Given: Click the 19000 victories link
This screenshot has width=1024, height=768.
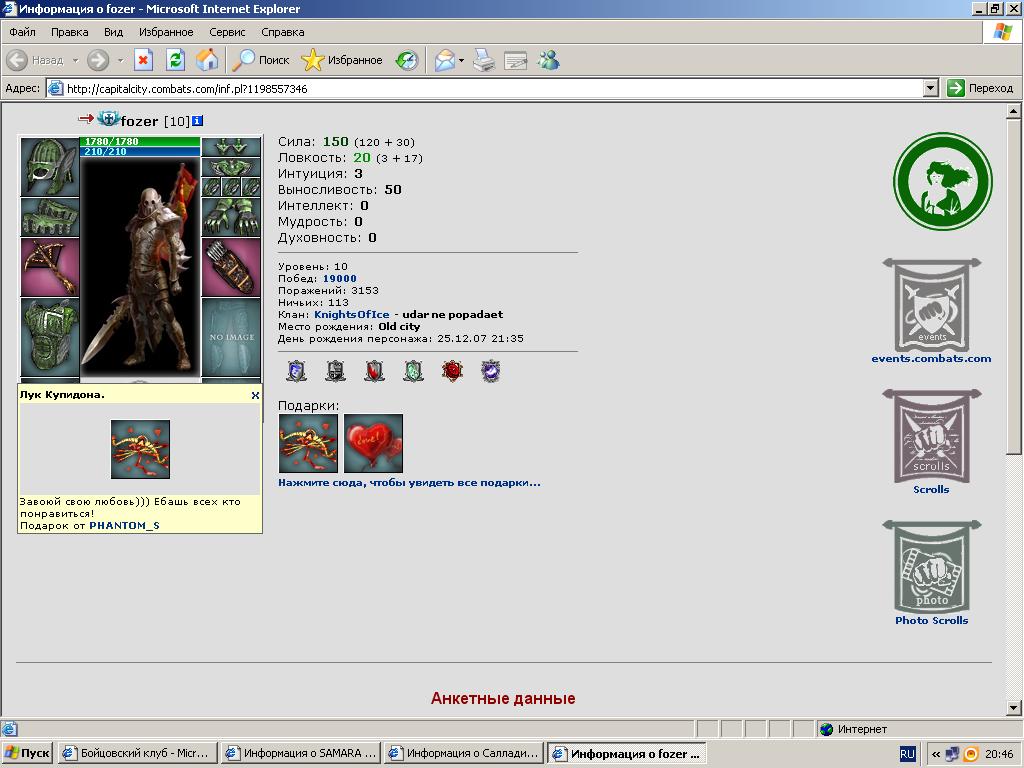Looking at the screenshot, I should 340,278.
